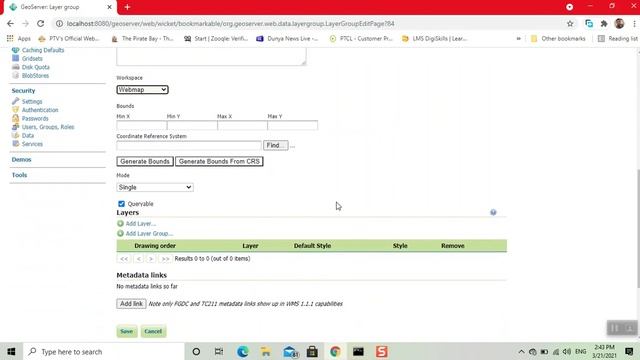Click Generate Bounds button
This screenshot has height=360, width=640.
coord(145,162)
